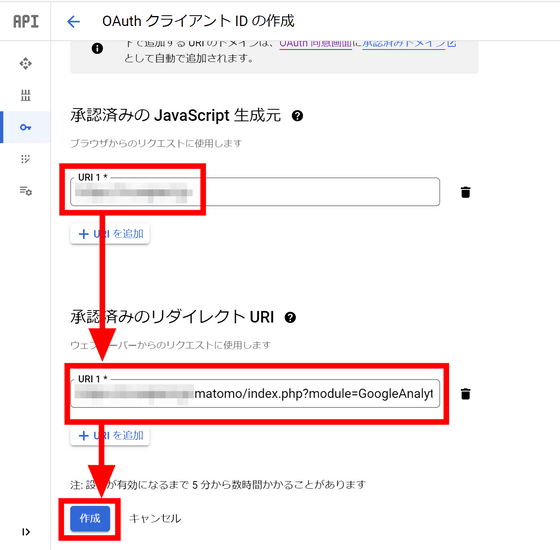
Task: Delete the JavaScript origin URI 1
Action: point(465,192)
